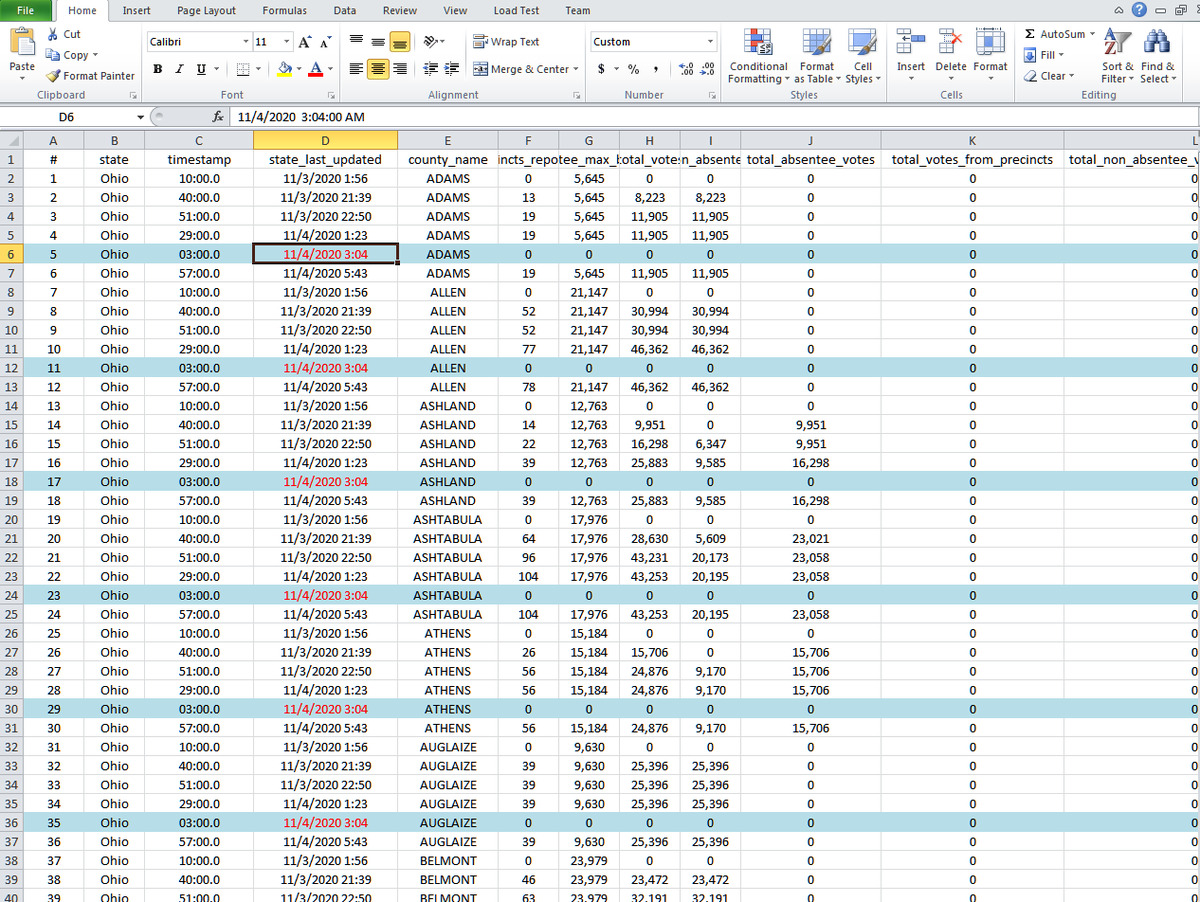Click the fill color paint bucket

(283, 69)
